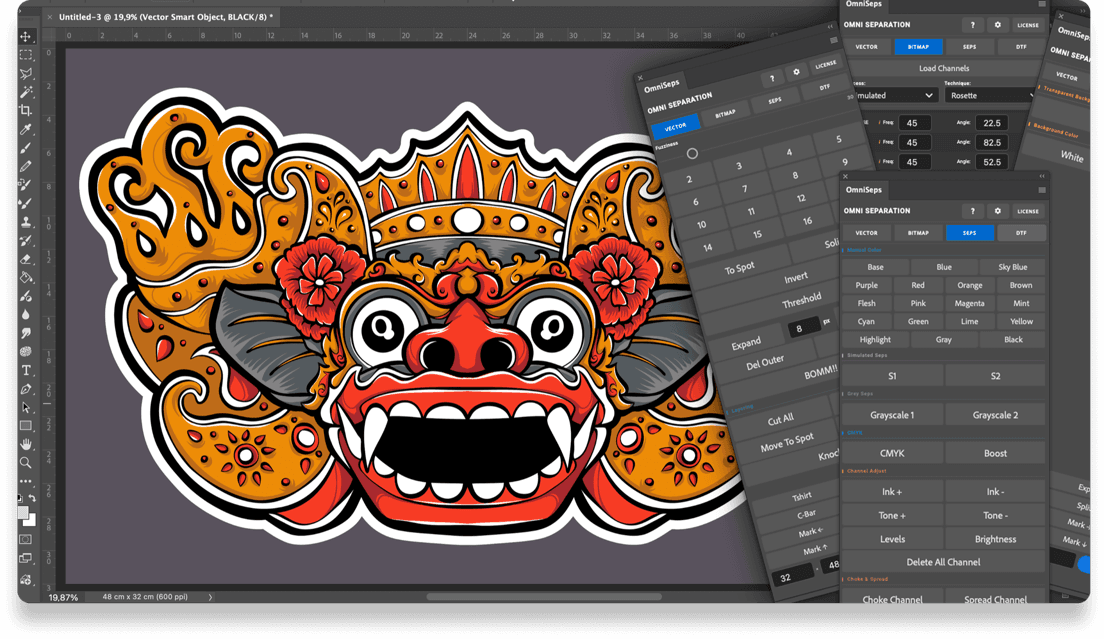
Task: Click the Threshold button in vector panel
Action: click(x=801, y=300)
